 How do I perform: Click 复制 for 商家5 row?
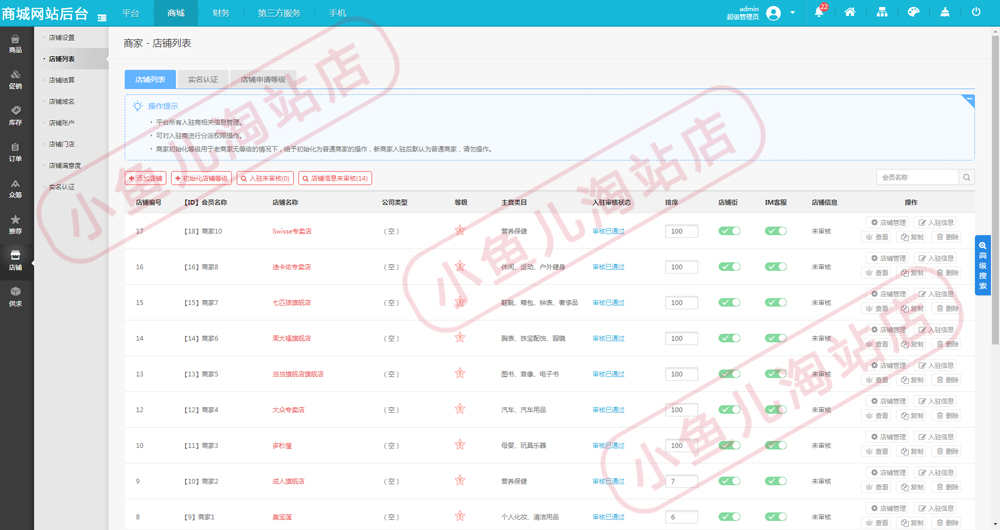pos(912,380)
